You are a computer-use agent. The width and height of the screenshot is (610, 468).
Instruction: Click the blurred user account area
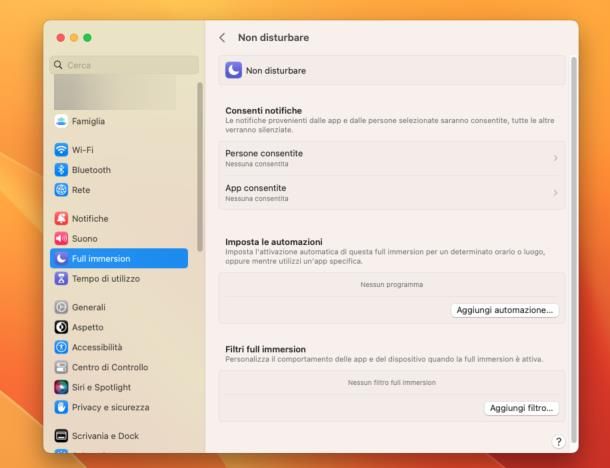pyautogui.click(x=115, y=92)
